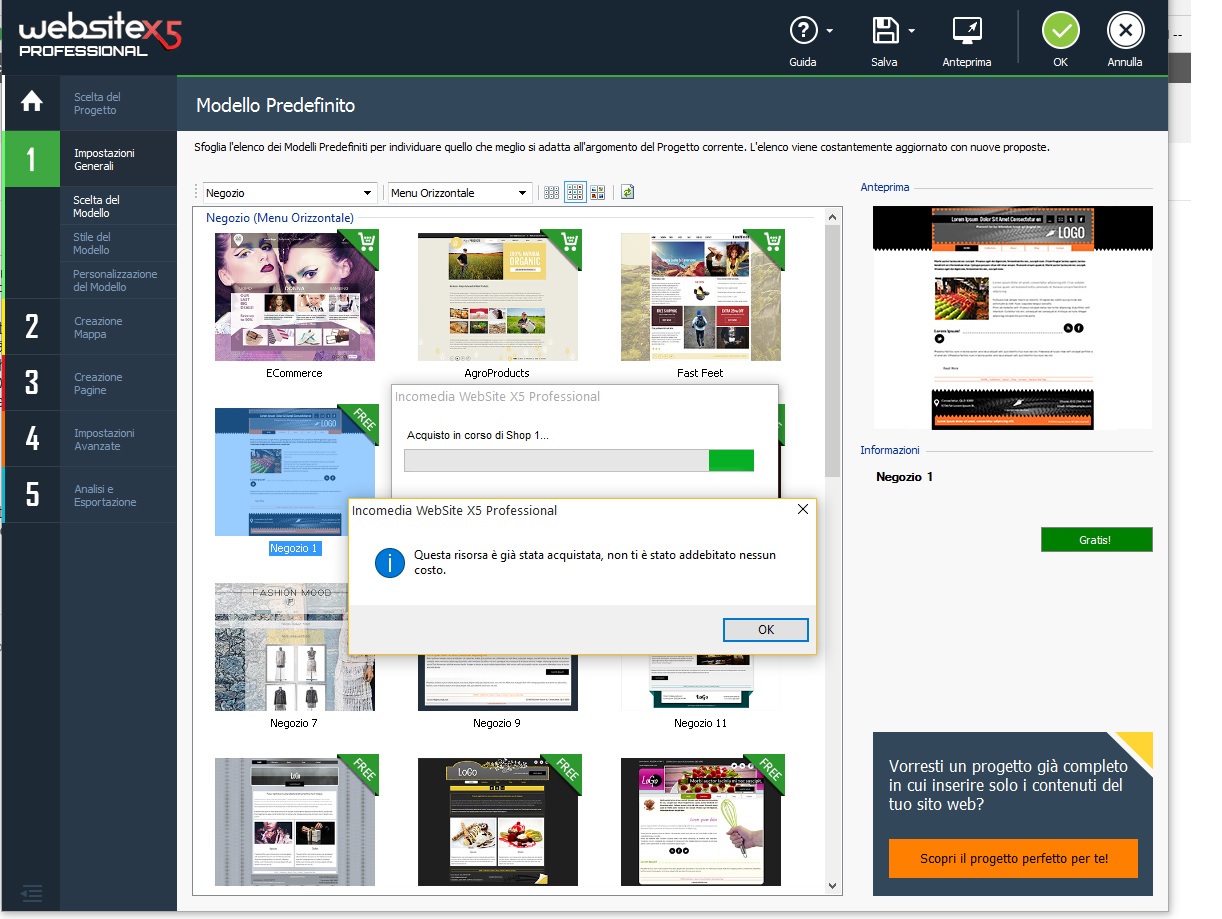
Task: Click the refresh template list icon
Action: pyautogui.click(x=627, y=193)
